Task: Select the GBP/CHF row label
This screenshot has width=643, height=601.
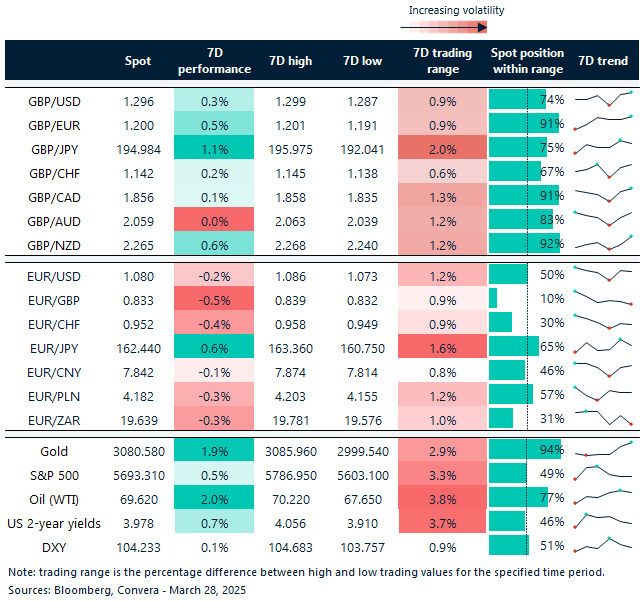Action: pyautogui.click(x=54, y=173)
